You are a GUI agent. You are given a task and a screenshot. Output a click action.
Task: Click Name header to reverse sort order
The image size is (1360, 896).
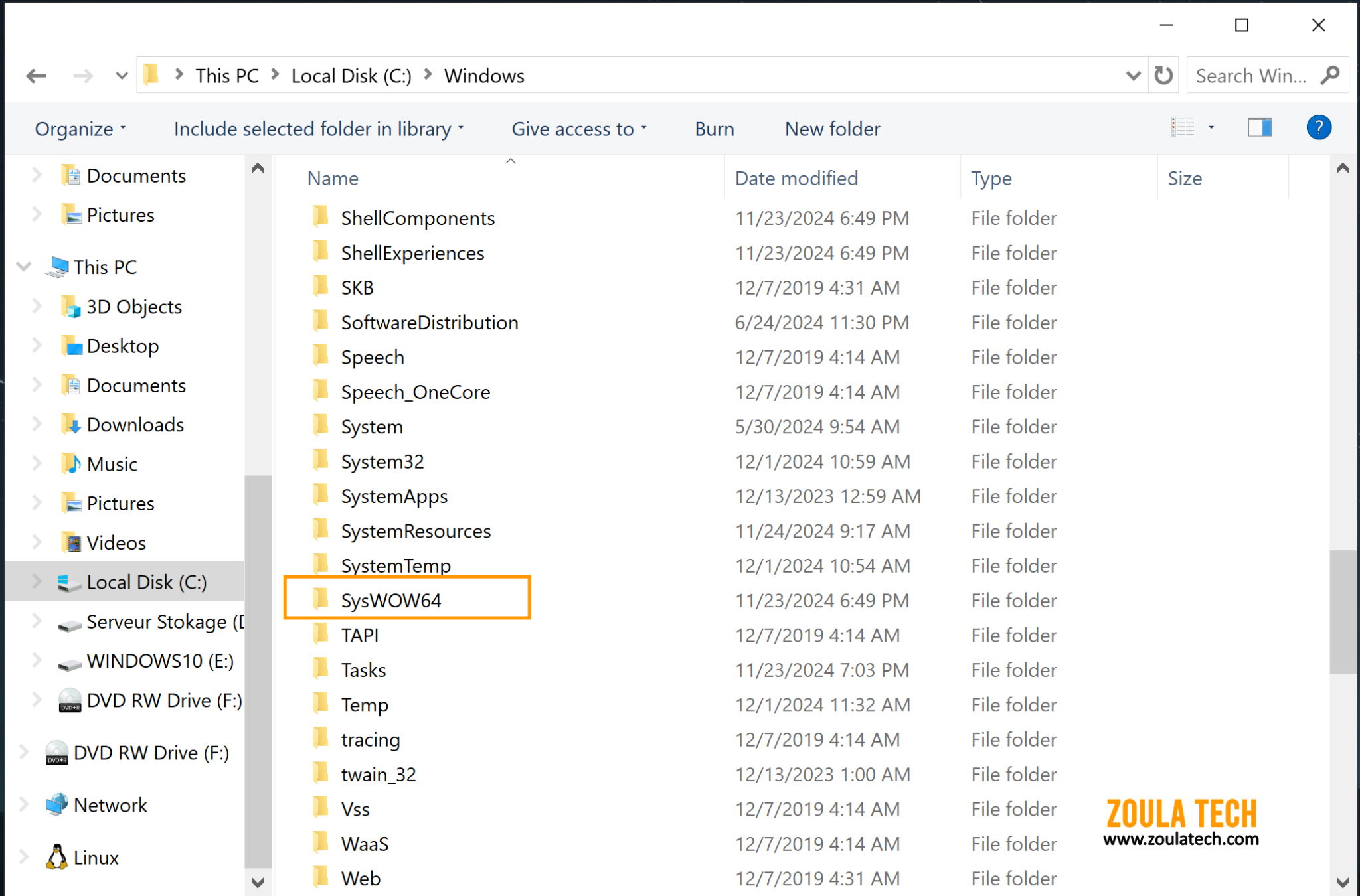coord(333,178)
